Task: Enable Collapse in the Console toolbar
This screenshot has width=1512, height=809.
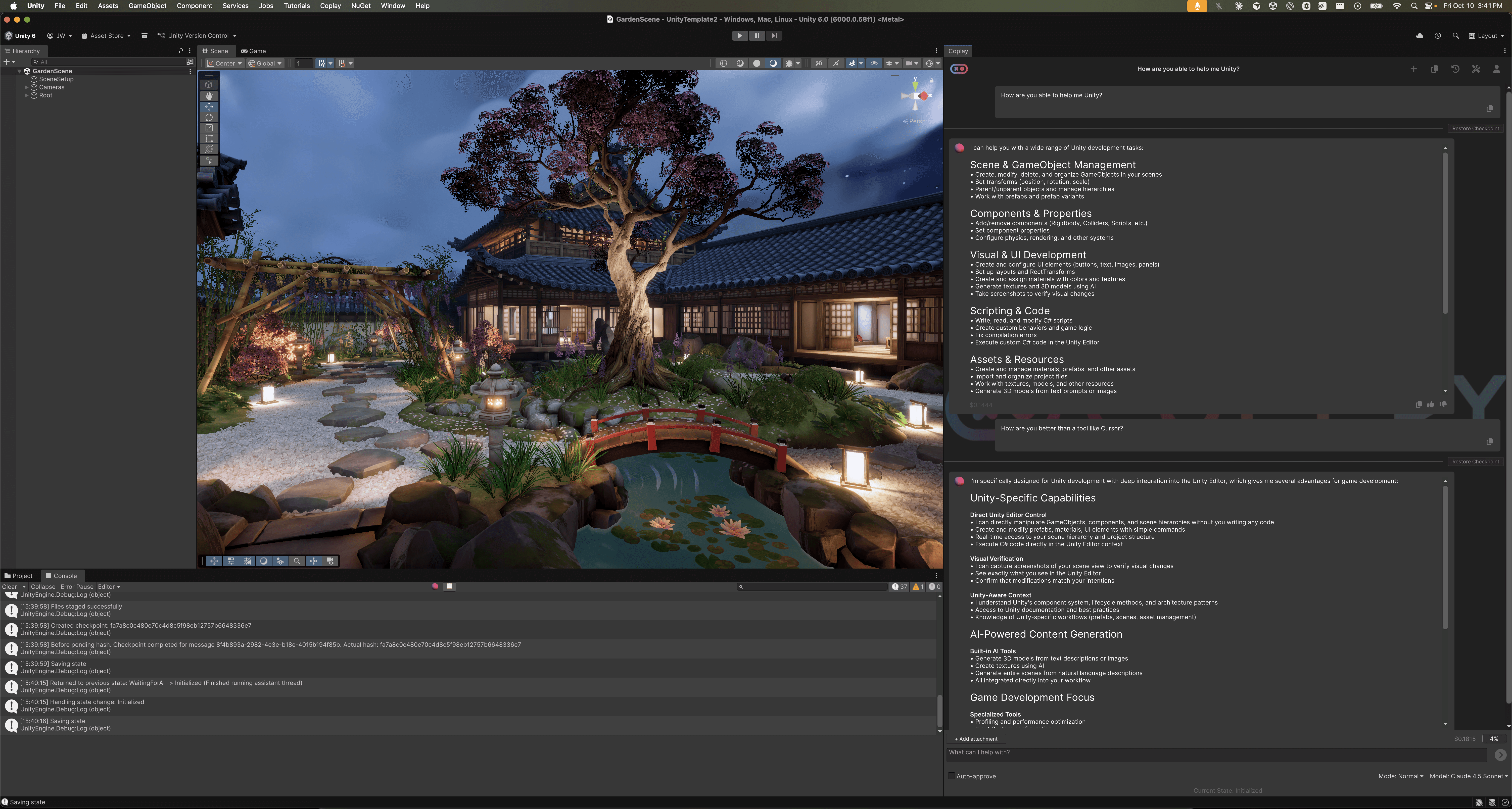Action: point(43,586)
